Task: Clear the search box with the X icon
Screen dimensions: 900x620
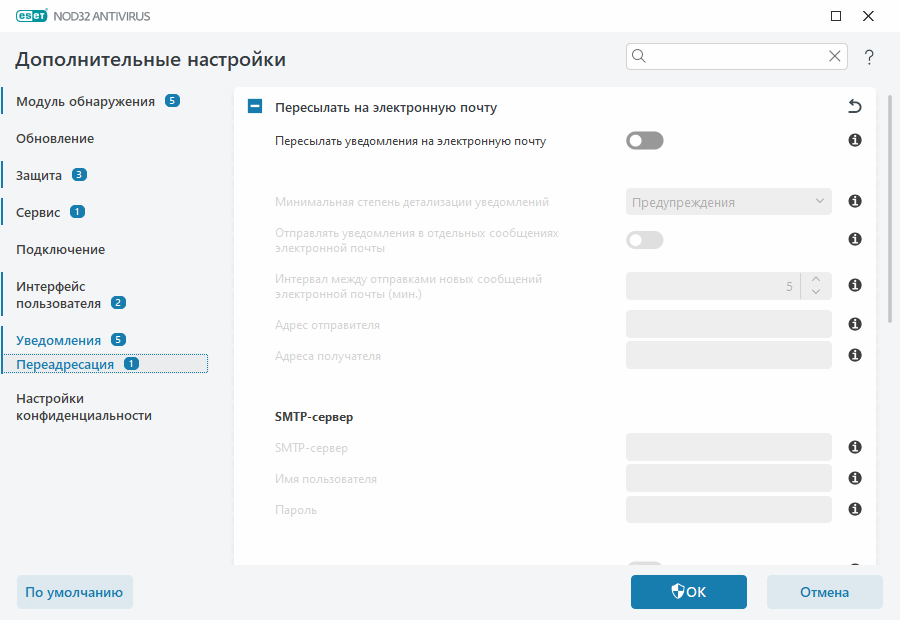Action: click(x=835, y=56)
